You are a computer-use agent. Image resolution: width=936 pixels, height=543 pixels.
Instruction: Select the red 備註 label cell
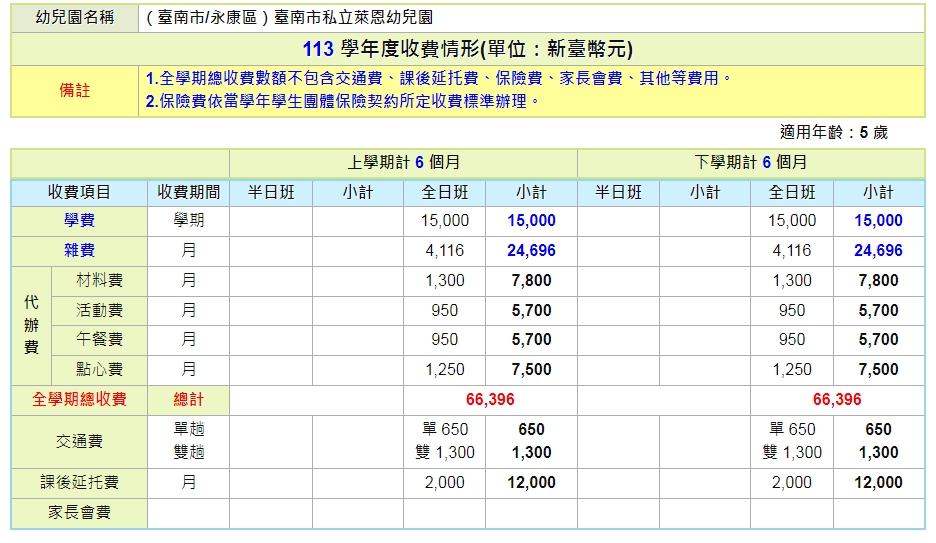coord(74,90)
